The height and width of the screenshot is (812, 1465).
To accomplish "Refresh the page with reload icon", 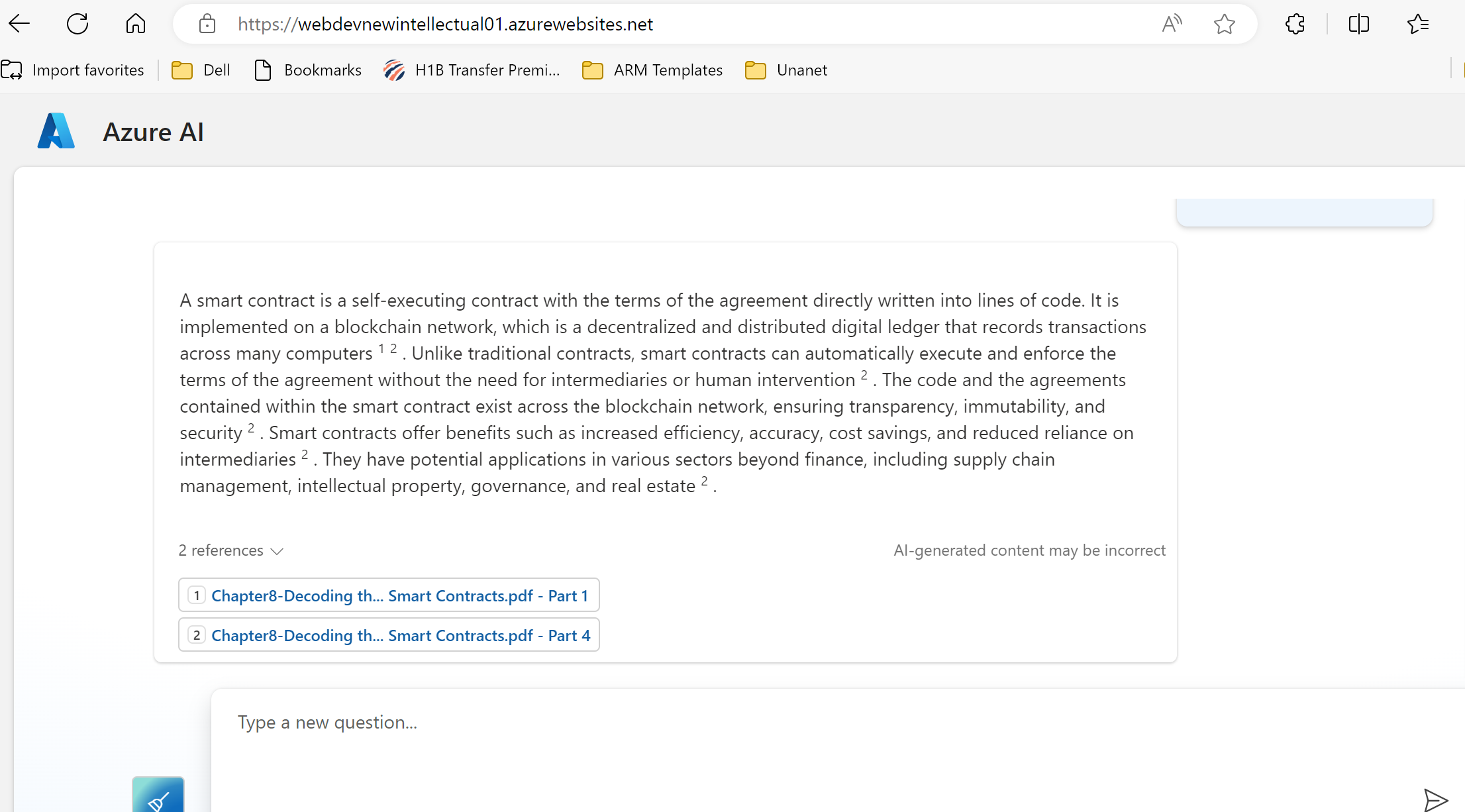I will click(77, 25).
